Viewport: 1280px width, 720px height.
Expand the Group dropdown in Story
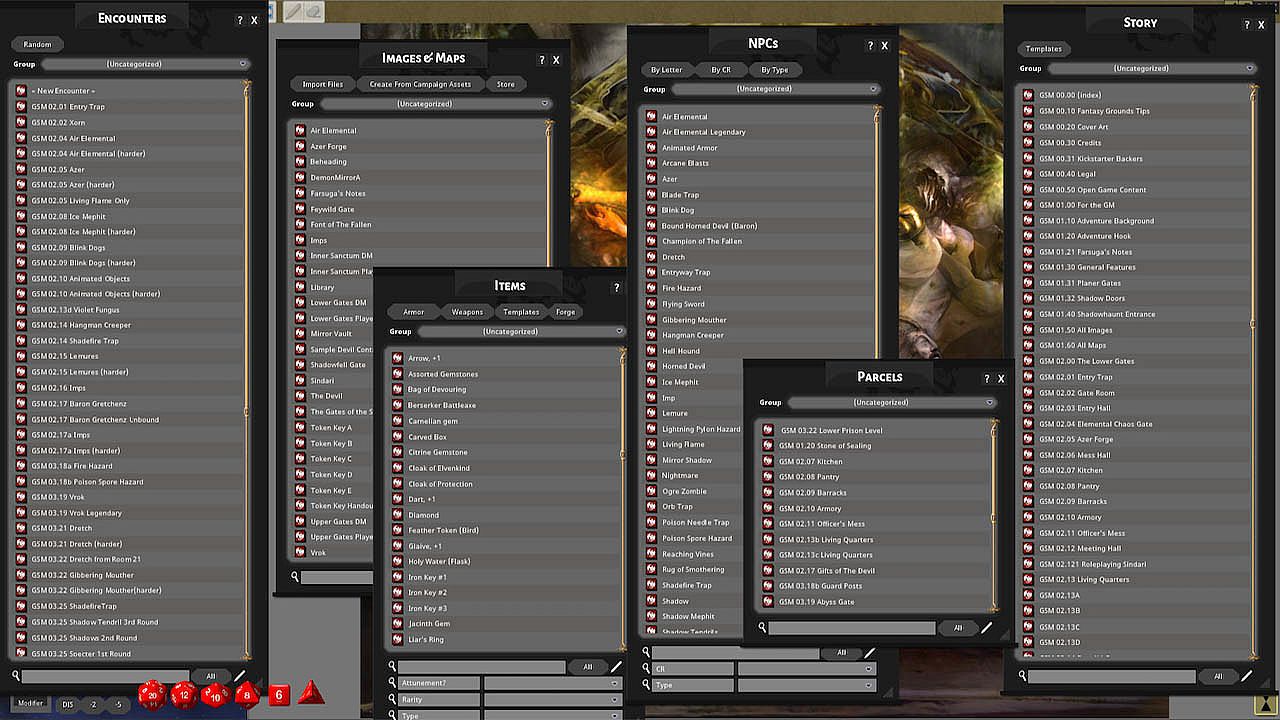pos(1154,68)
